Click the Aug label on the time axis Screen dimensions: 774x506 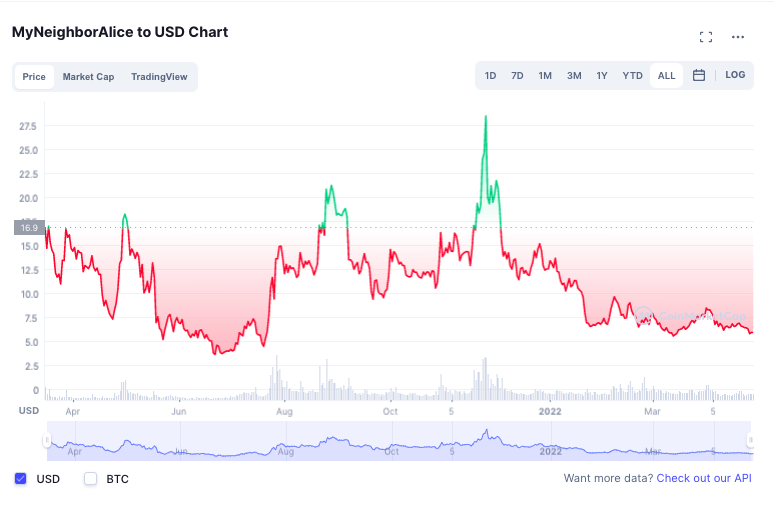click(x=284, y=411)
